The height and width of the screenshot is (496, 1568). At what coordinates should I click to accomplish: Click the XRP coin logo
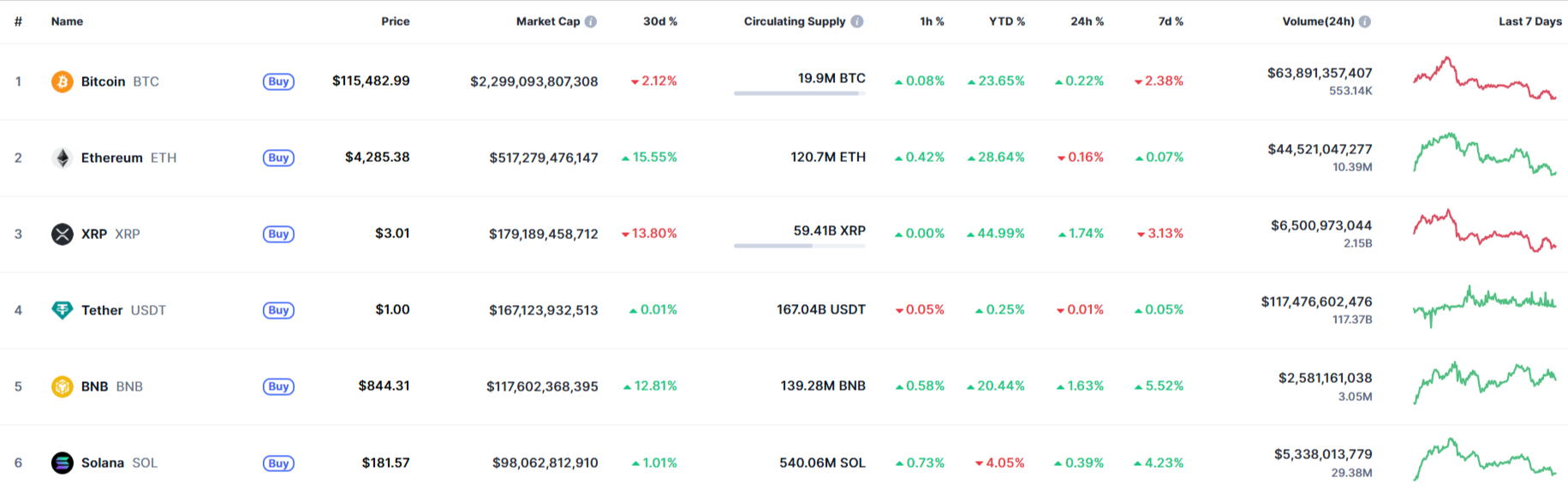point(63,233)
